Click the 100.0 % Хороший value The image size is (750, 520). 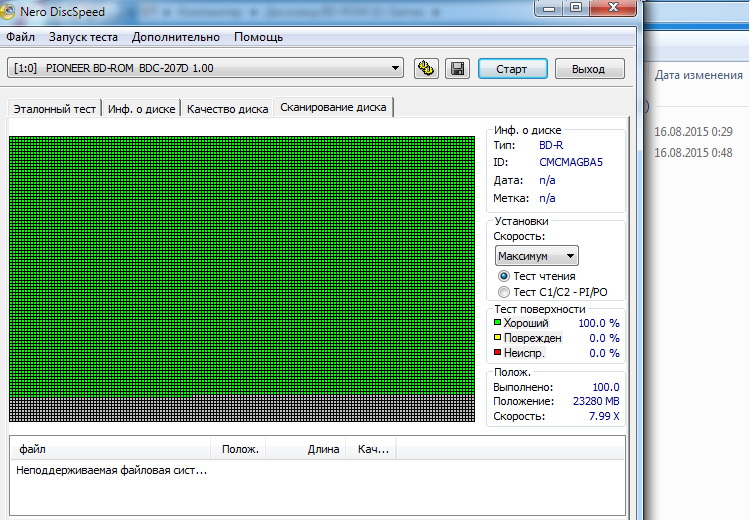[x=599, y=323]
